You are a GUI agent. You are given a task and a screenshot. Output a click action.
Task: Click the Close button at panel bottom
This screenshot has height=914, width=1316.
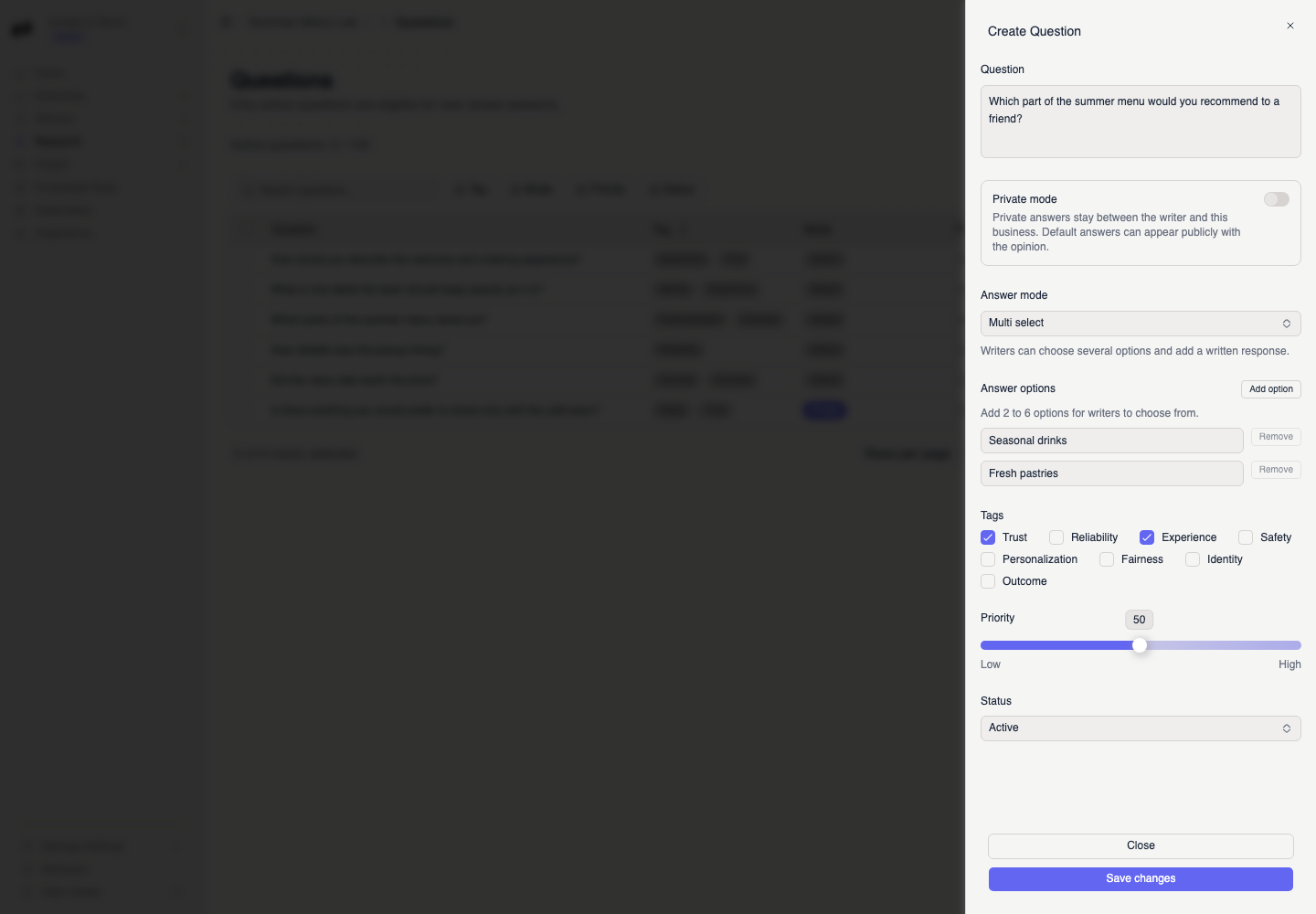pos(1141,846)
